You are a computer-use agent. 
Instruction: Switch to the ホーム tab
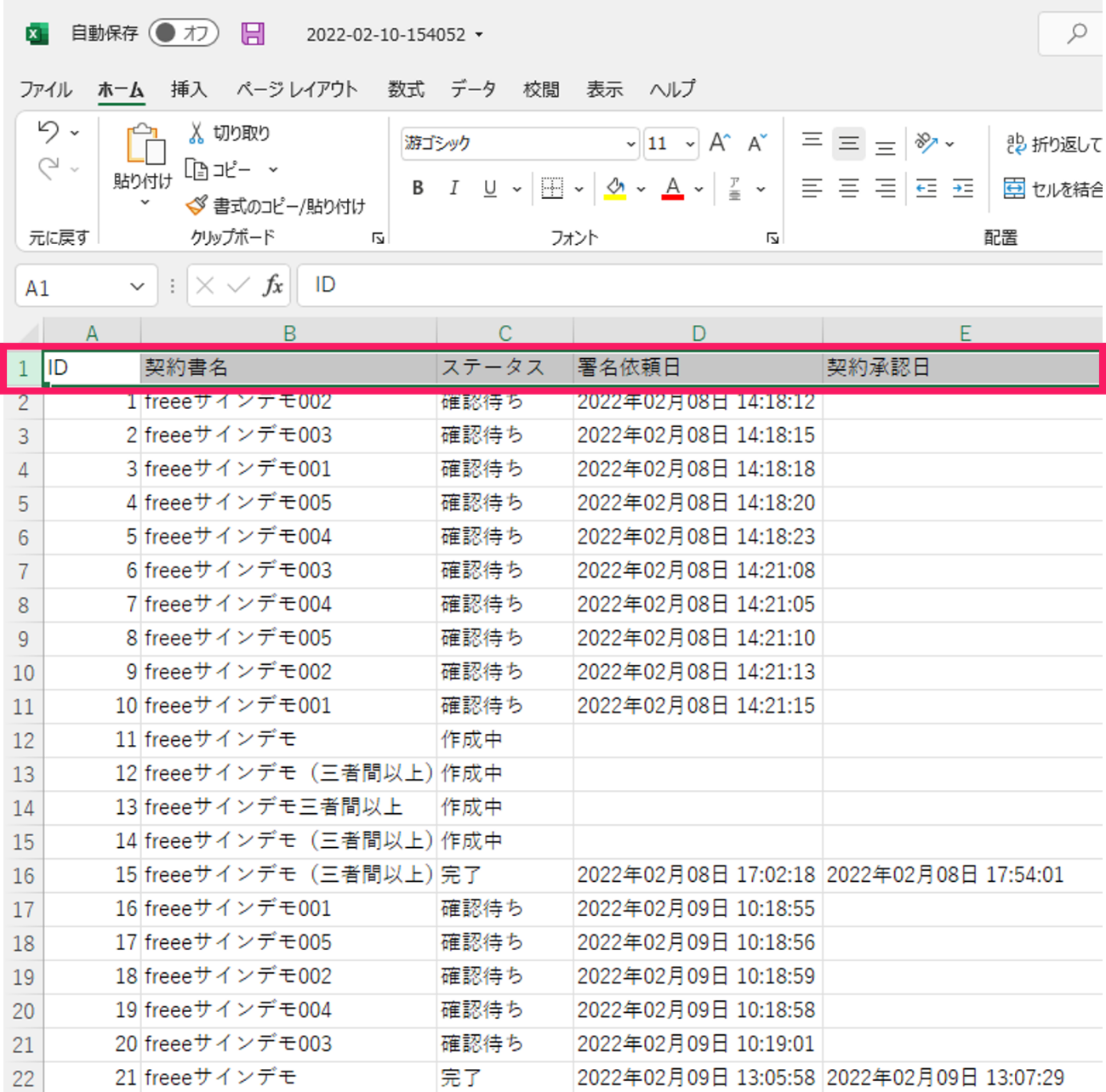[121, 89]
